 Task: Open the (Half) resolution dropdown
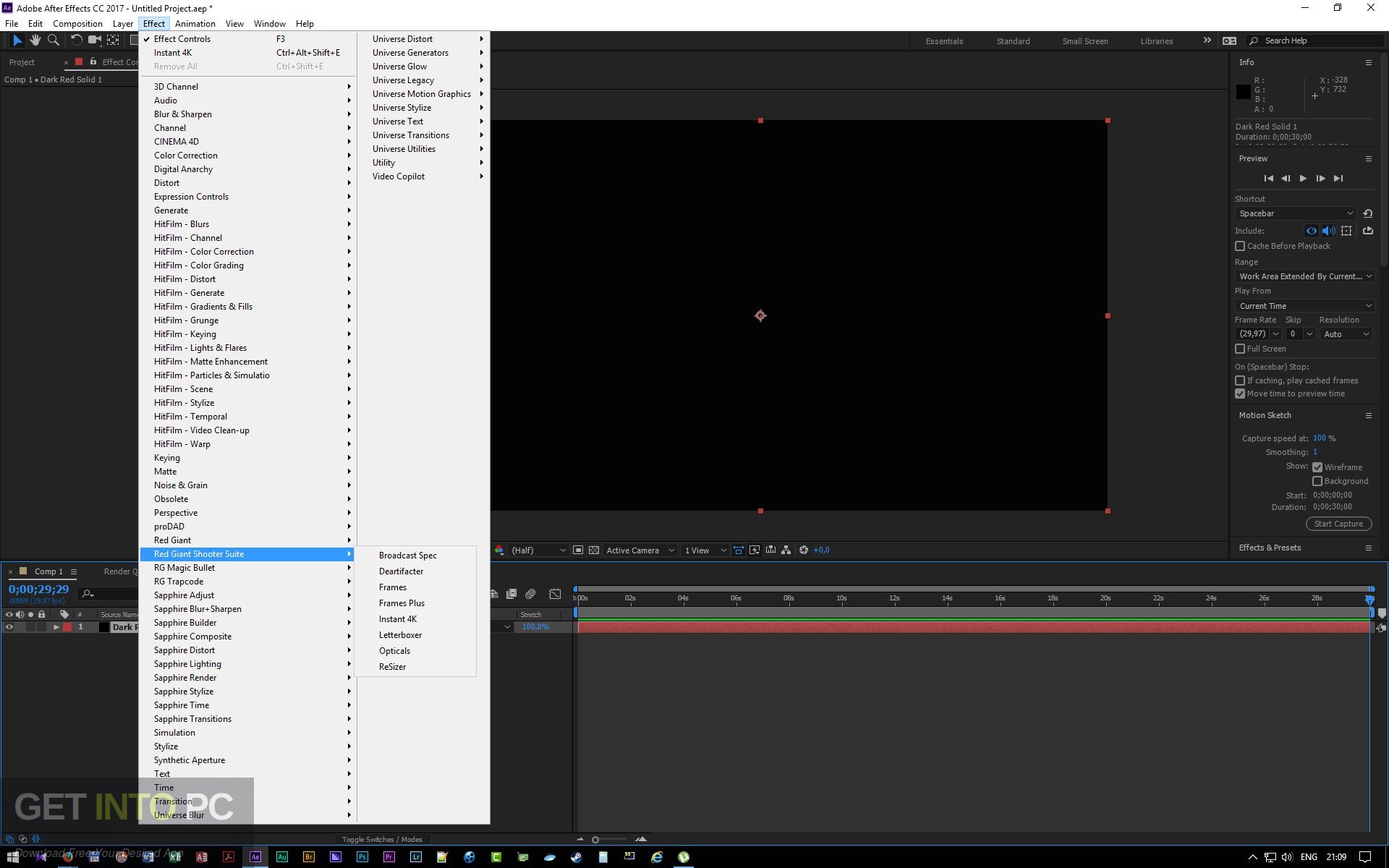538,550
